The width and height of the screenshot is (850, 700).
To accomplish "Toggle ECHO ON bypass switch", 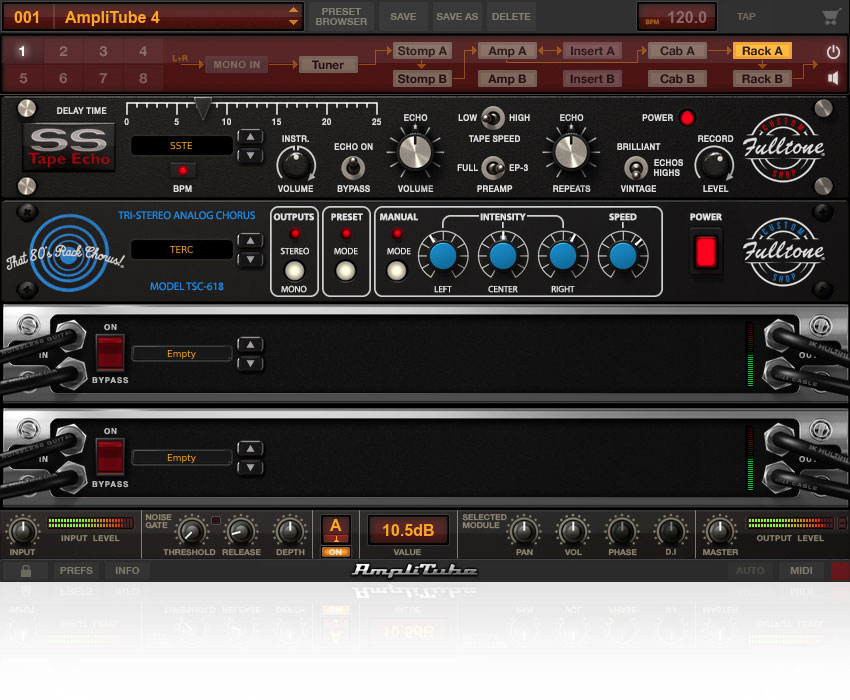I will pos(353,168).
